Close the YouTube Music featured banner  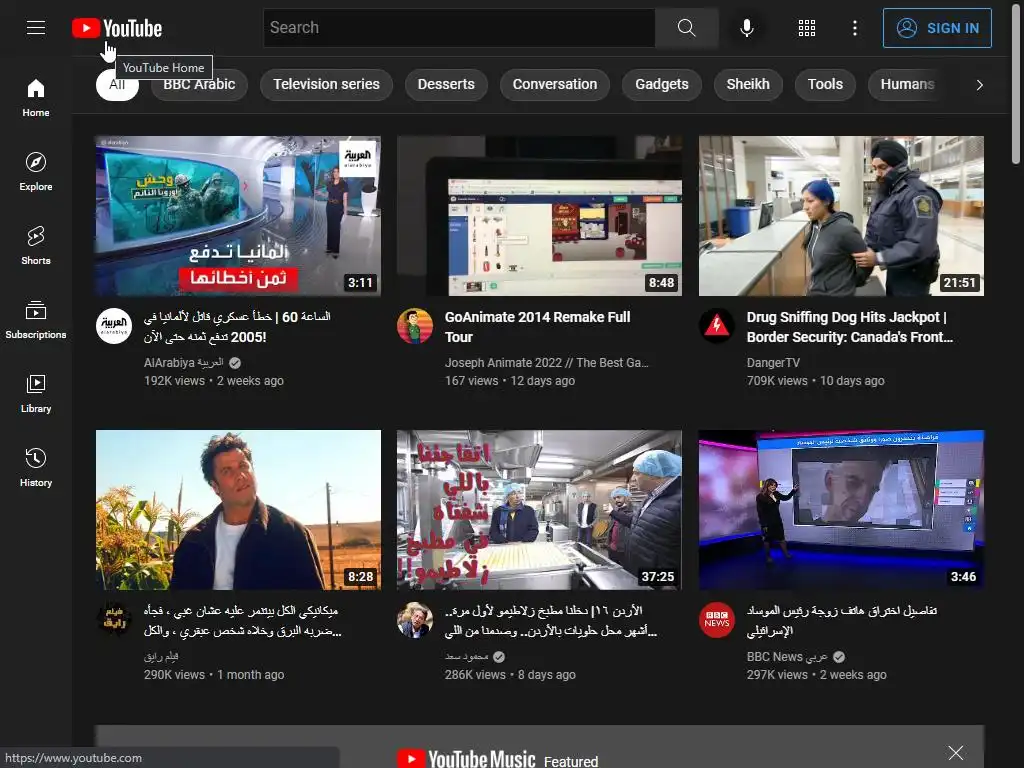pyautogui.click(x=955, y=753)
